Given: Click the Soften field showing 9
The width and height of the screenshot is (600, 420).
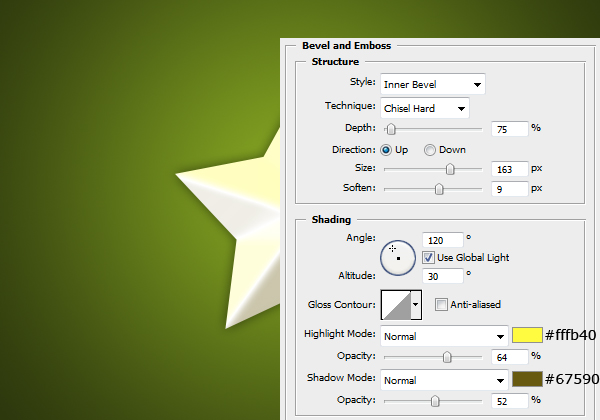Looking at the screenshot, I should (510, 189).
